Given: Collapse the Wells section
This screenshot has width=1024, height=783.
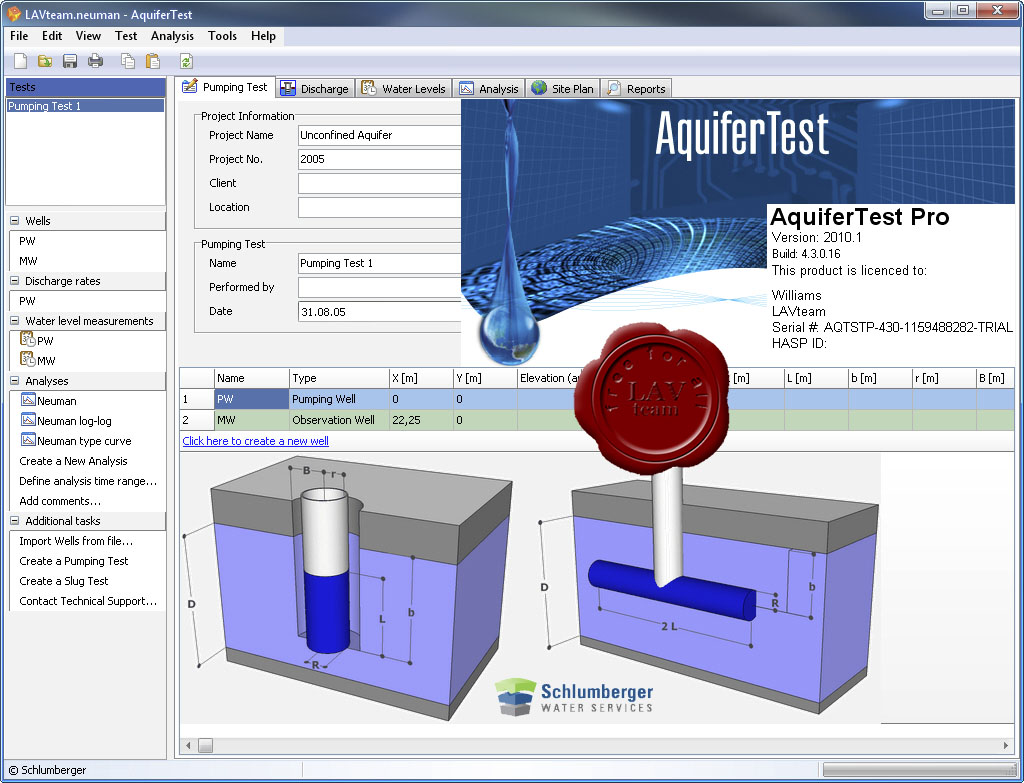Looking at the screenshot, I should click(14, 221).
